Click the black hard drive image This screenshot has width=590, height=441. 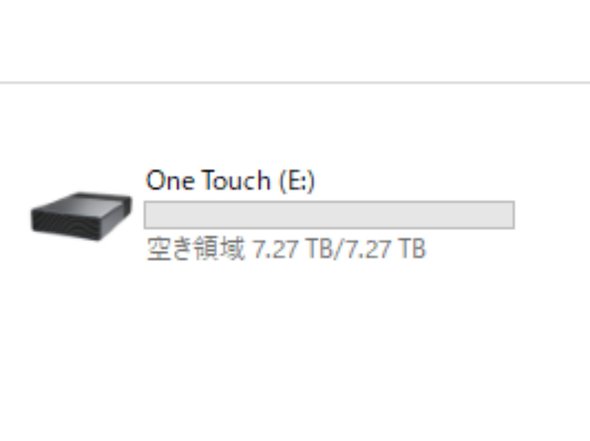[81, 216]
